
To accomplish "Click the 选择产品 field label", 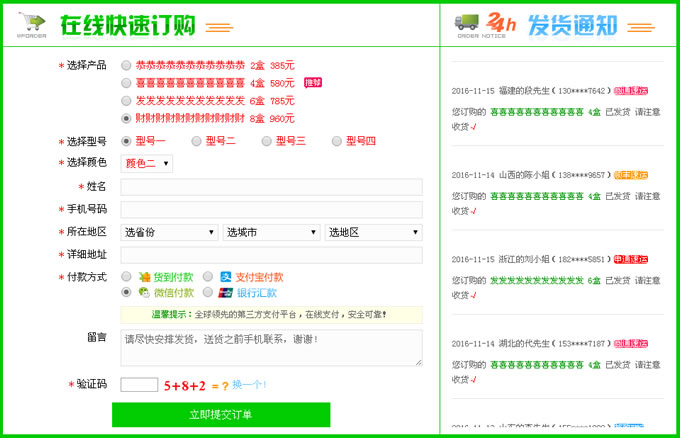I will pyautogui.click(x=86, y=65).
